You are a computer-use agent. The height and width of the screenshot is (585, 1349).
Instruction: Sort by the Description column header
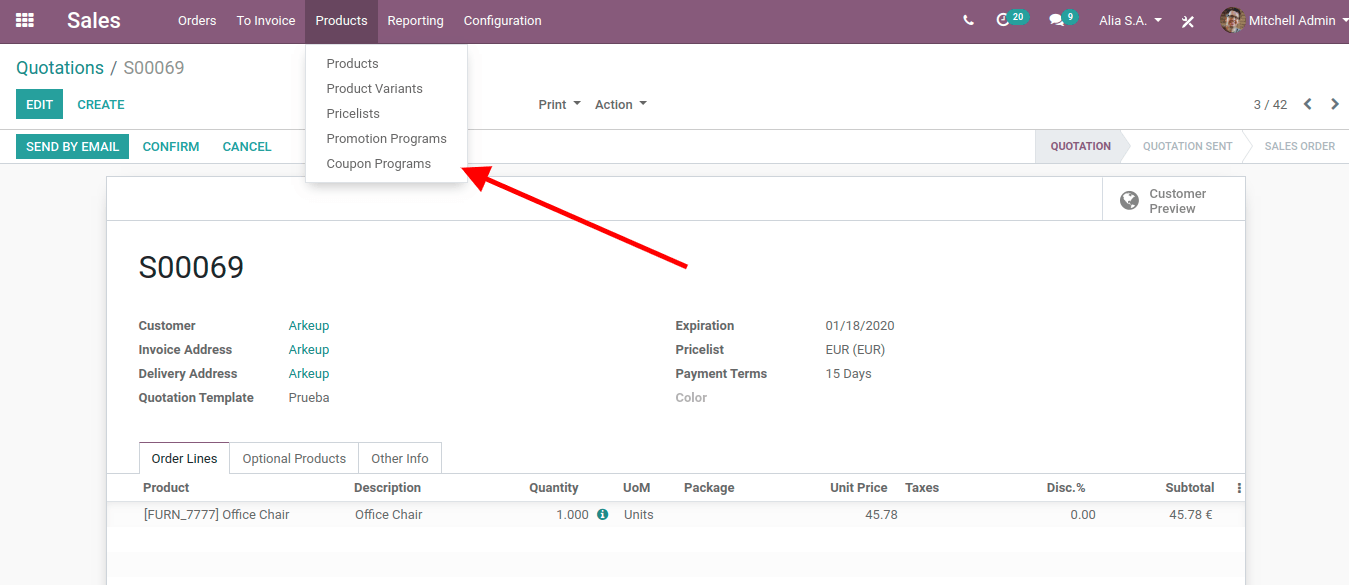point(388,488)
